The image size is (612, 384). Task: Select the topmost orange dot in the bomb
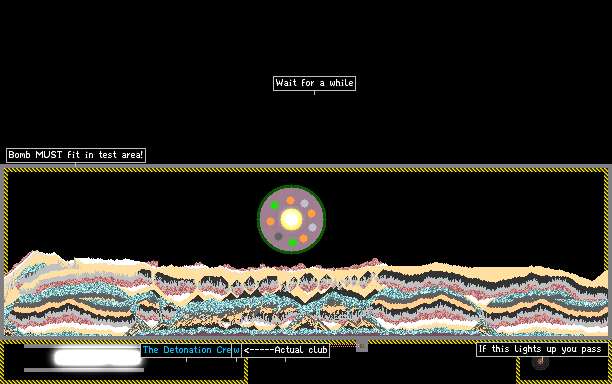tap(290, 201)
